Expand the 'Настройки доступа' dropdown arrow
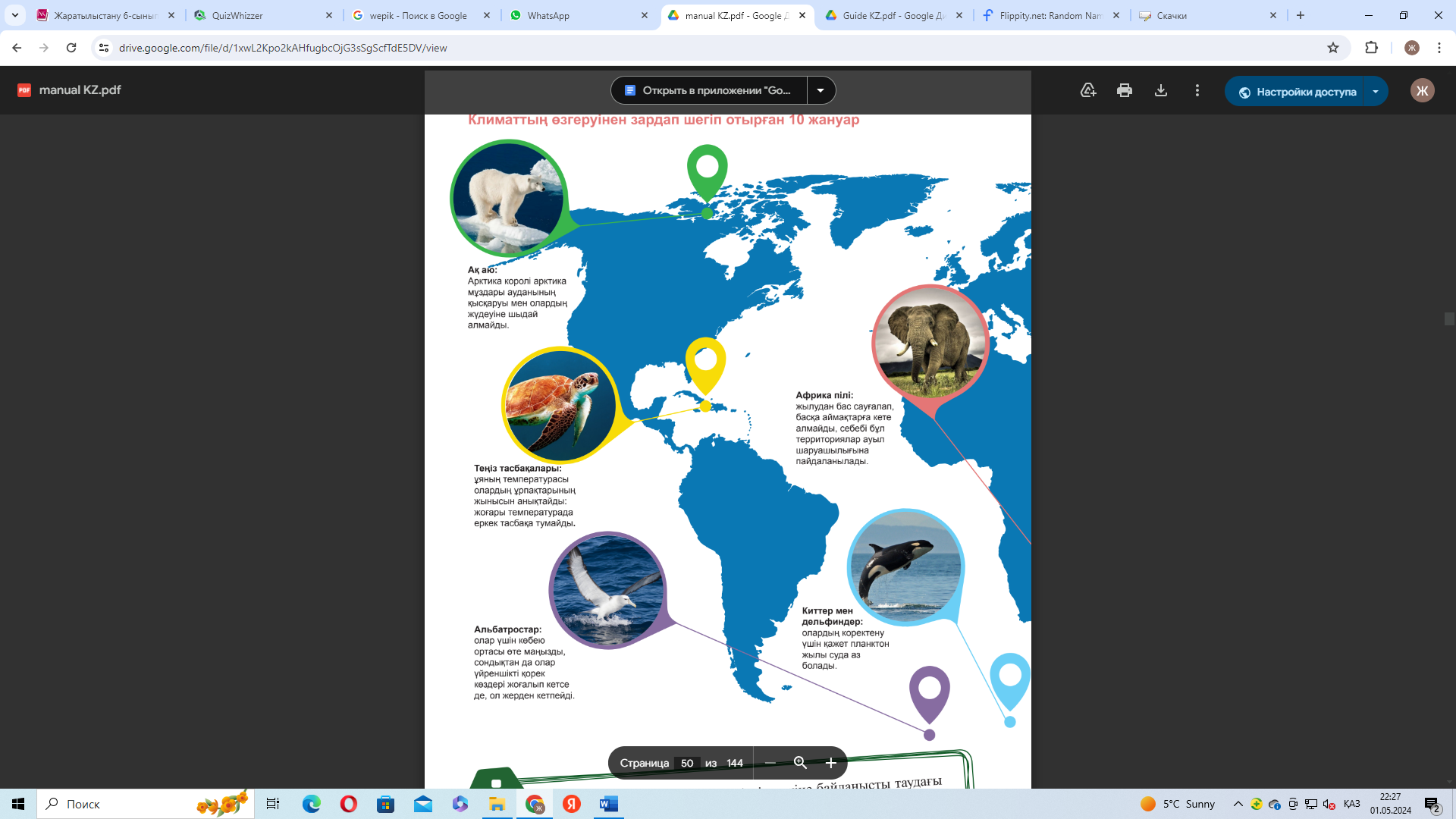Screen dimensions: 1456x819 pos(1375,92)
